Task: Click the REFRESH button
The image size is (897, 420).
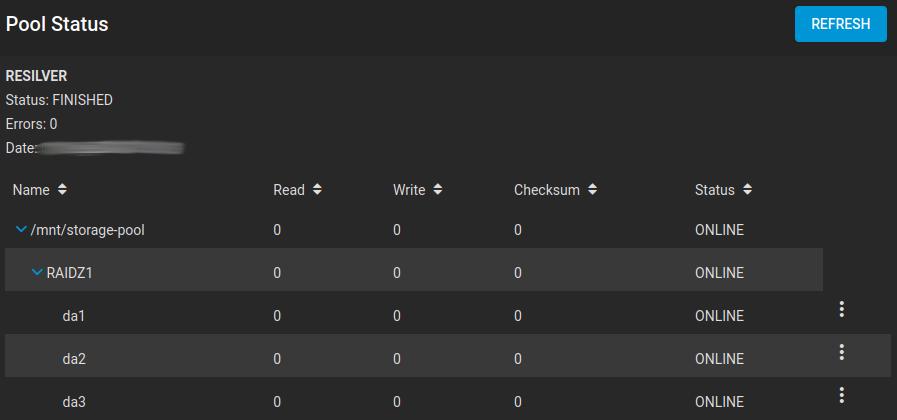Action: coord(840,24)
